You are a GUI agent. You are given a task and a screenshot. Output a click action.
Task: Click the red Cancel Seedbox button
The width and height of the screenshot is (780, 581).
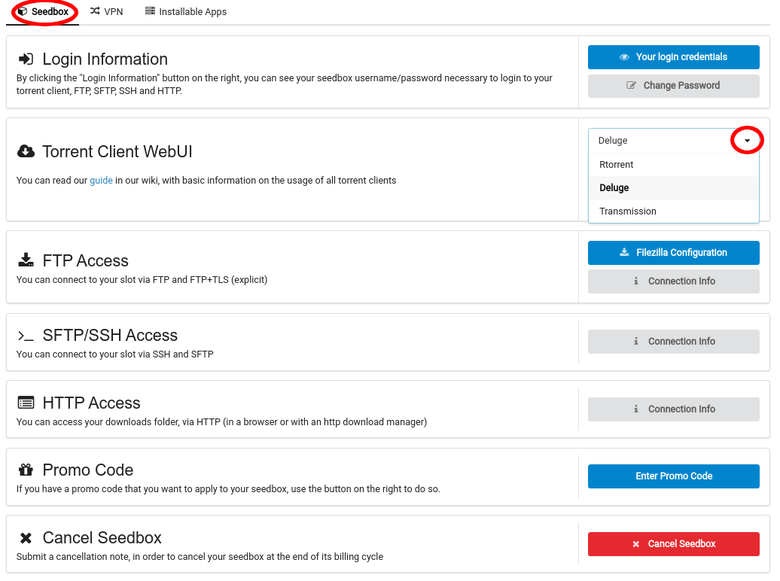[x=674, y=544]
